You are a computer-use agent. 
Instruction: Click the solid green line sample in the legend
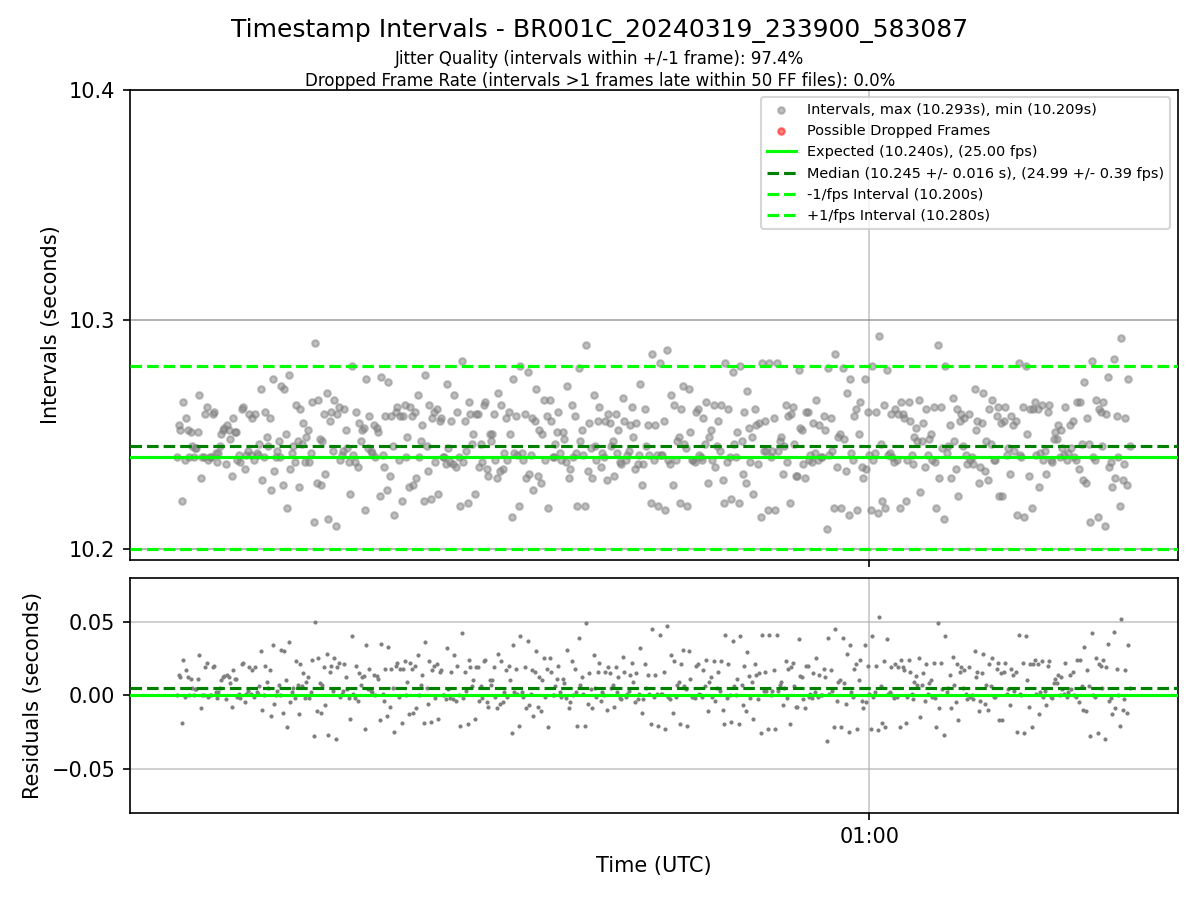point(782,152)
